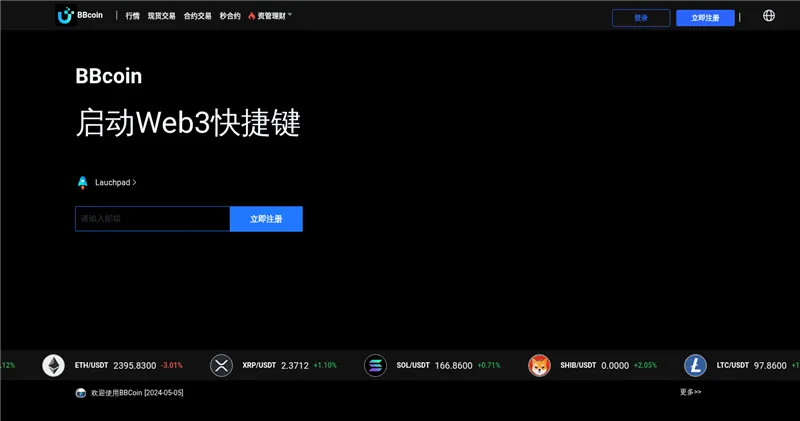Open the language globe icon

click(769, 16)
